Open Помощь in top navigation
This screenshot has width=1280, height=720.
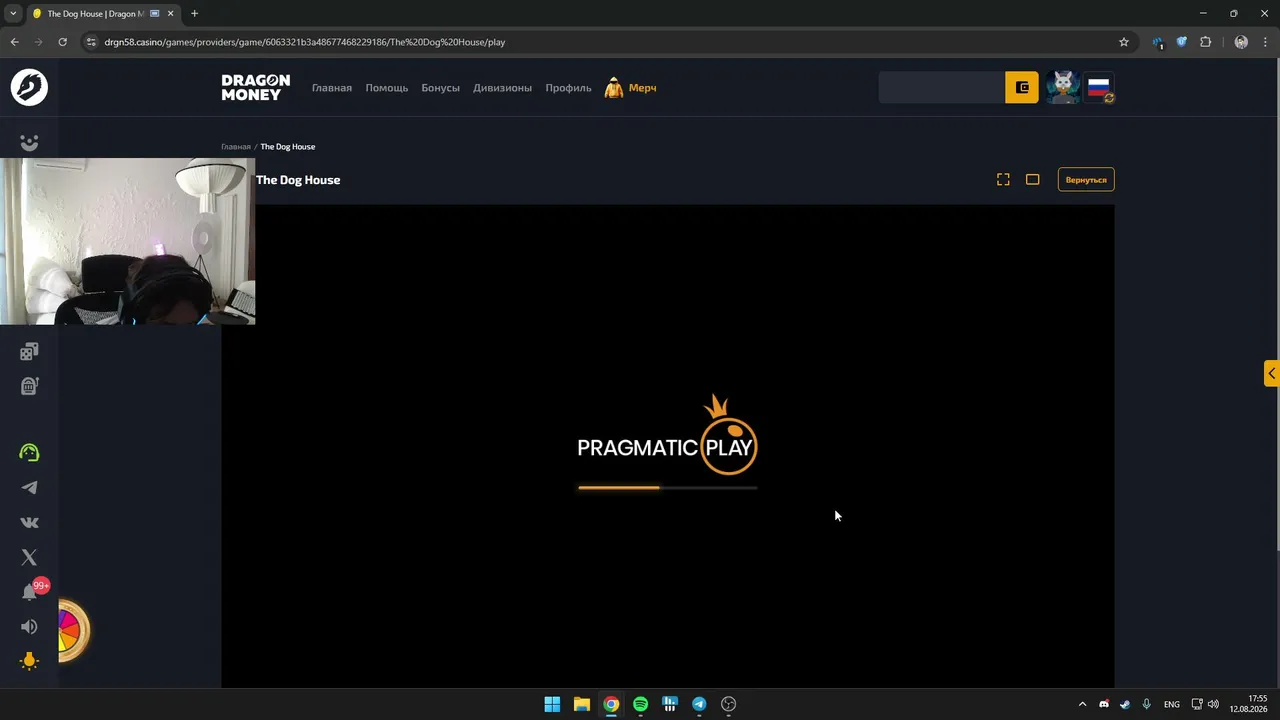click(x=387, y=88)
